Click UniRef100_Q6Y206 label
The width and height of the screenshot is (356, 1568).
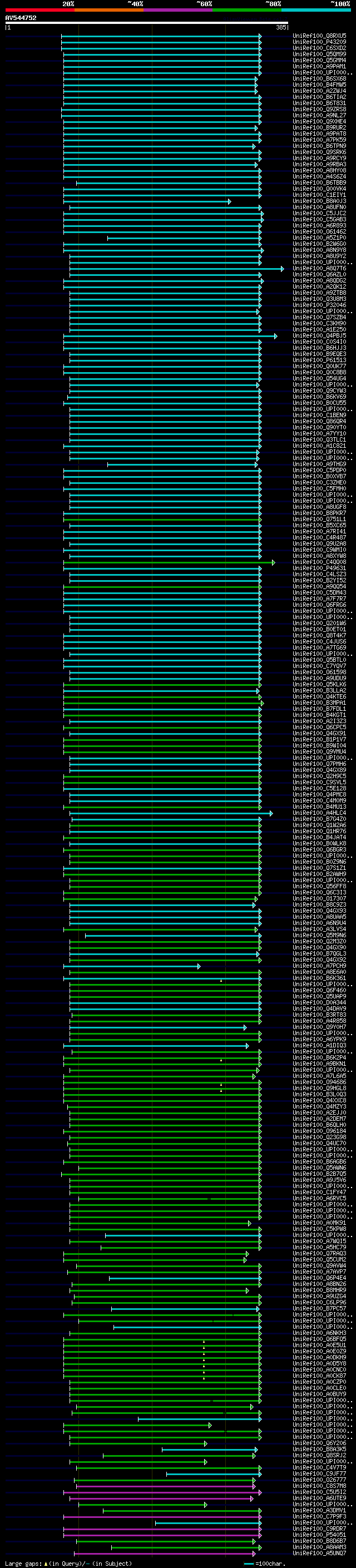click(319, 1443)
